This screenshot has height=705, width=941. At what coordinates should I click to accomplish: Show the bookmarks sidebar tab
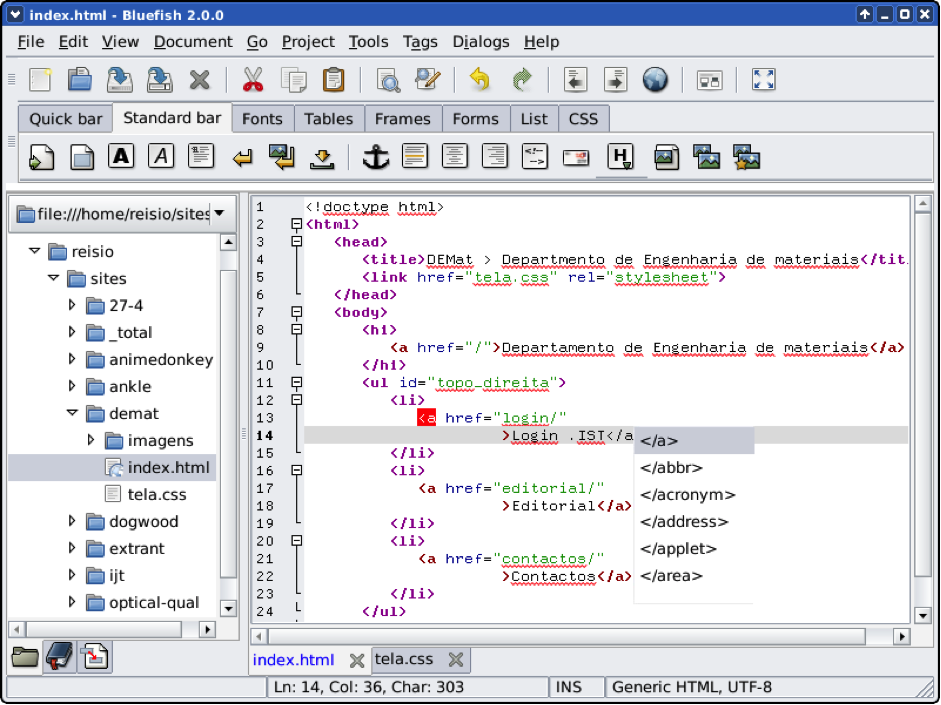(60, 657)
